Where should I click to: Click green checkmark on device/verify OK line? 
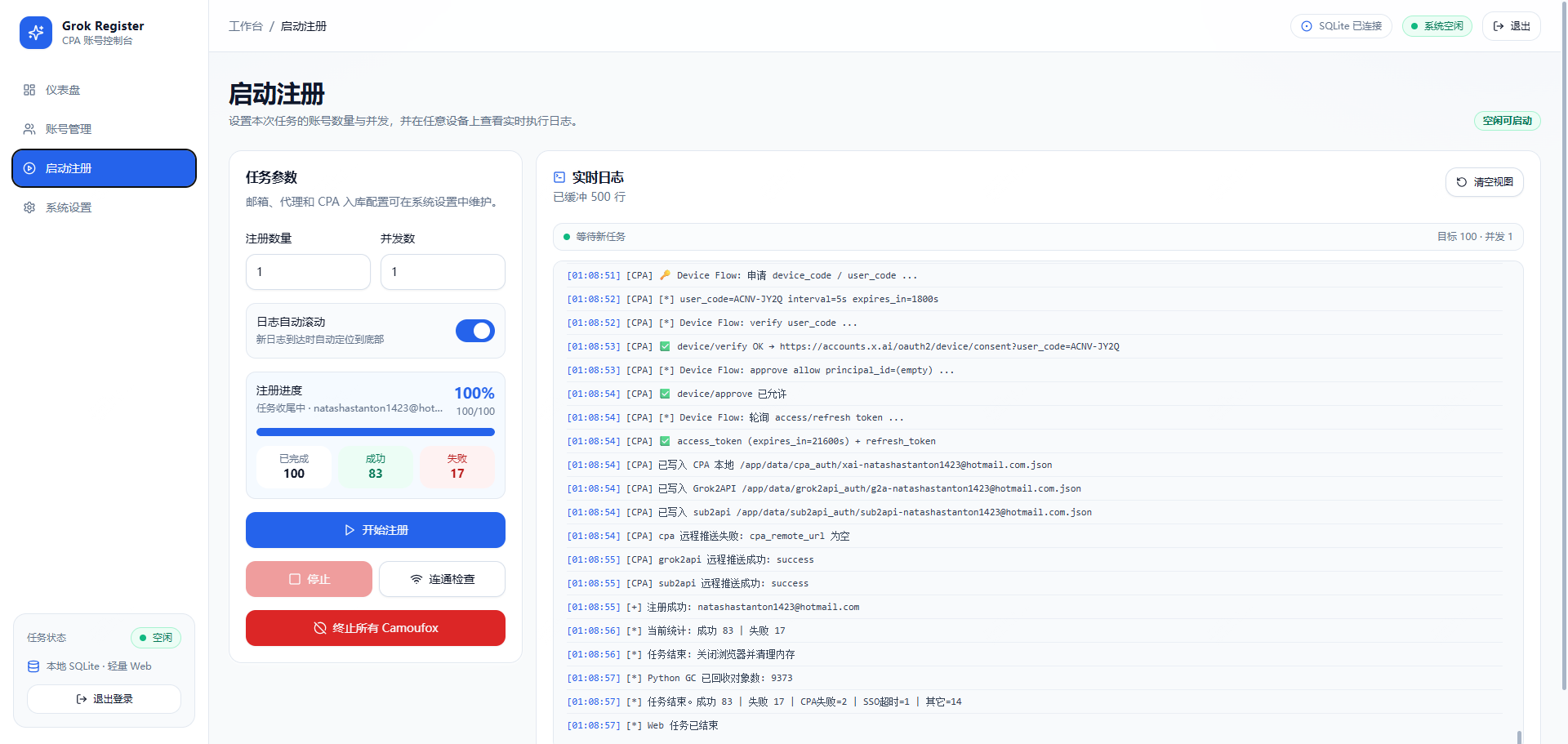pos(665,346)
